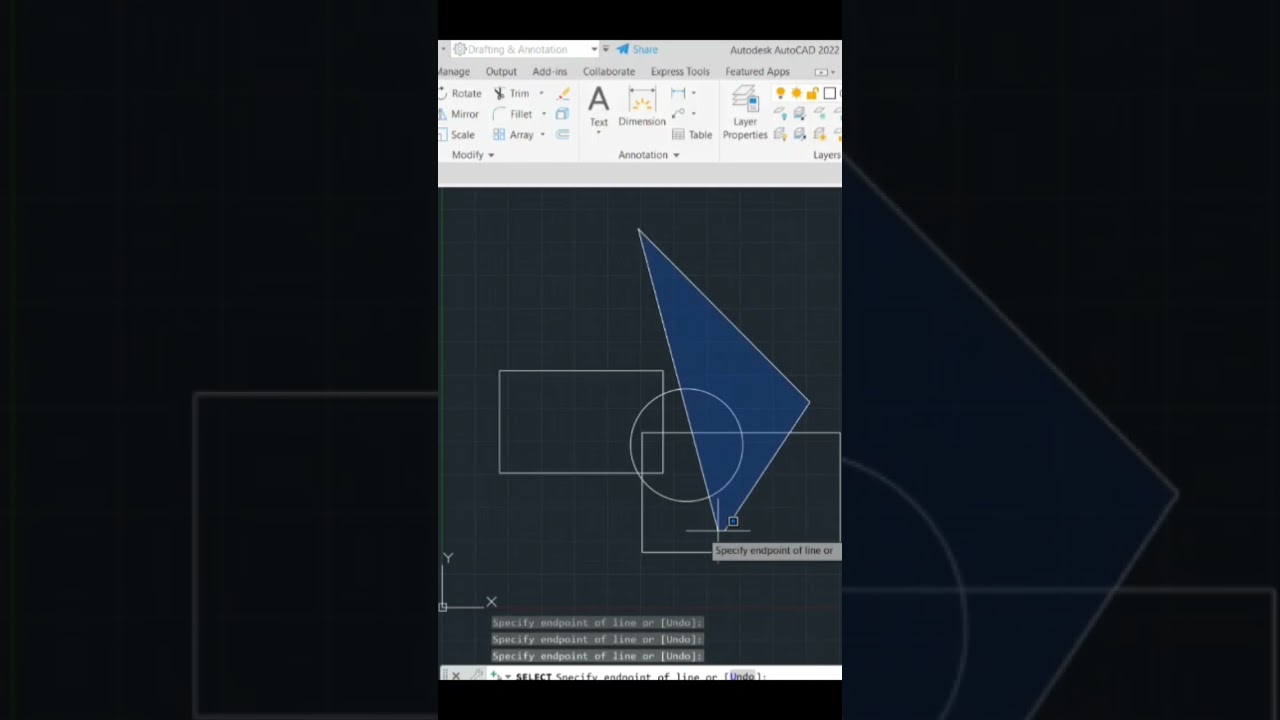Open the Manage ribbon tab
Image resolution: width=1280 pixels, height=720 pixels.
point(454,72)
